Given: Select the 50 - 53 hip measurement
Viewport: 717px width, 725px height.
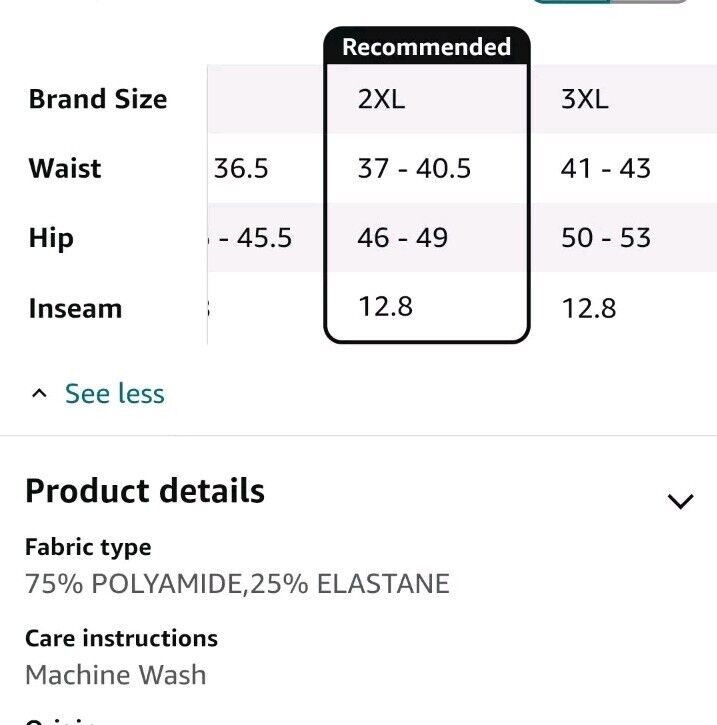Looking at the screenshot, I should coord(606,238).
